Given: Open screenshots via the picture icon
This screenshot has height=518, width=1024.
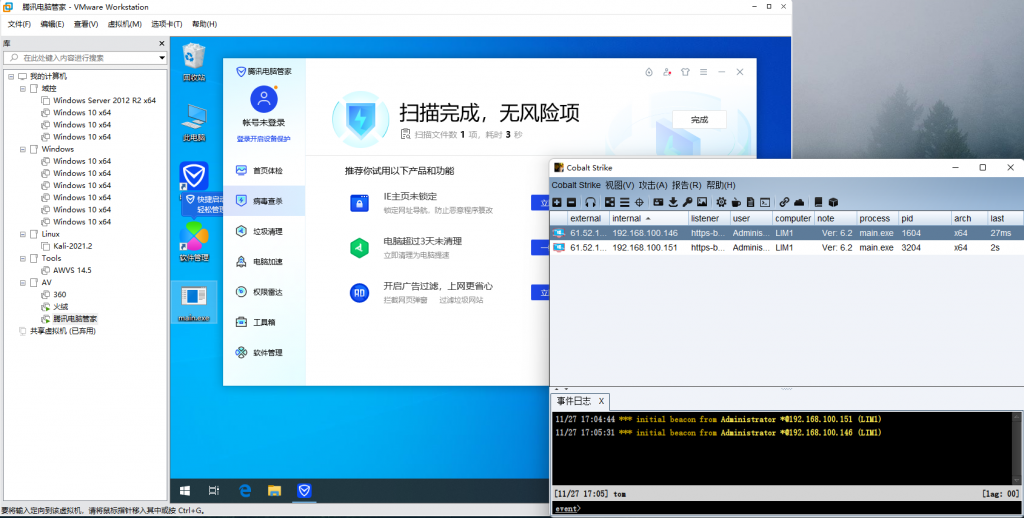Looking at the screenshot, I should point(702,202).
